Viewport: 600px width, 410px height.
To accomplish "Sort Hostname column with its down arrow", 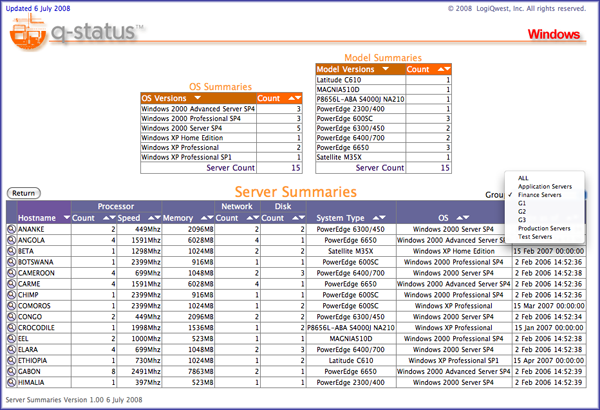I will coord(67,217).
